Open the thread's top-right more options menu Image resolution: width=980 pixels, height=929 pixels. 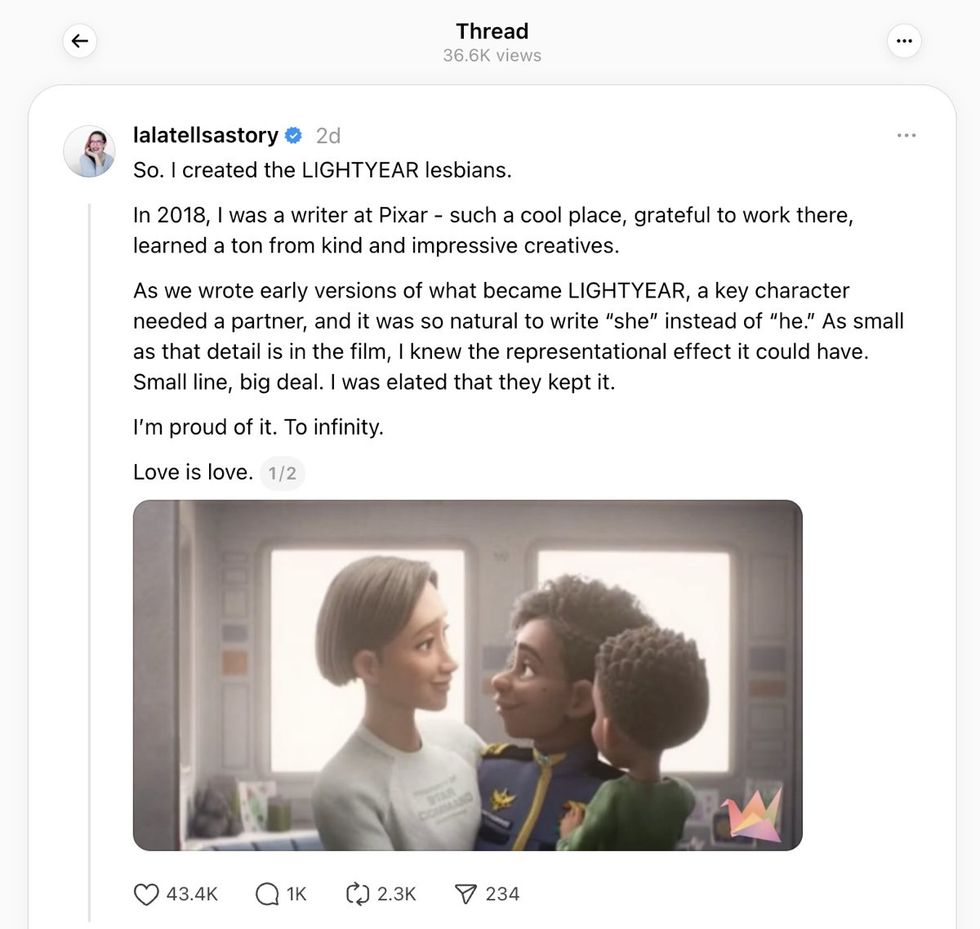click(904, 41)
